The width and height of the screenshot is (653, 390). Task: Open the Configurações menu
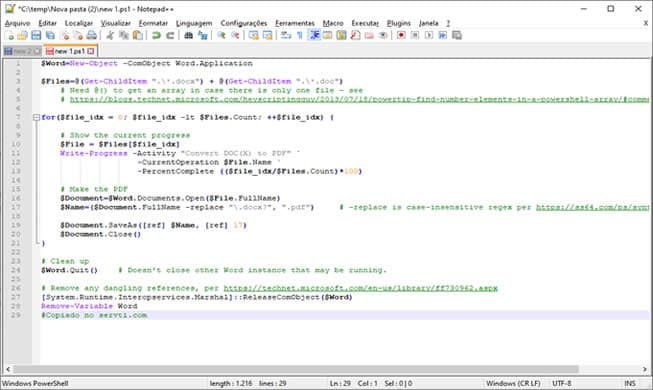[x=244, y=23]
